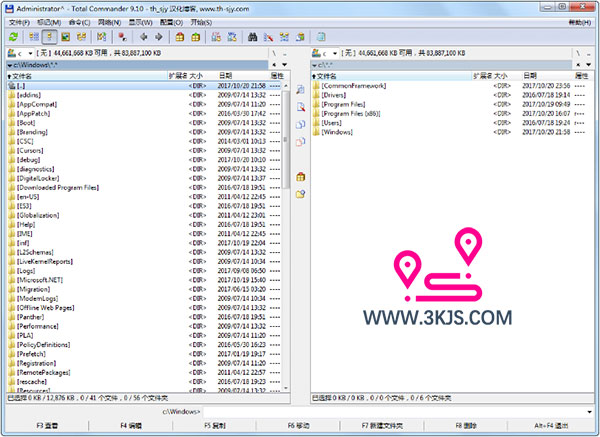
Task: Click the move icon in the middle bar
Action: 300,142
